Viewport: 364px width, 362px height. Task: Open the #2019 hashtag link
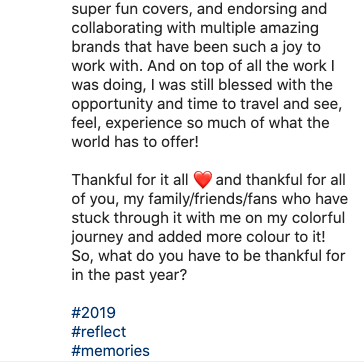click(x=93, y=313)
